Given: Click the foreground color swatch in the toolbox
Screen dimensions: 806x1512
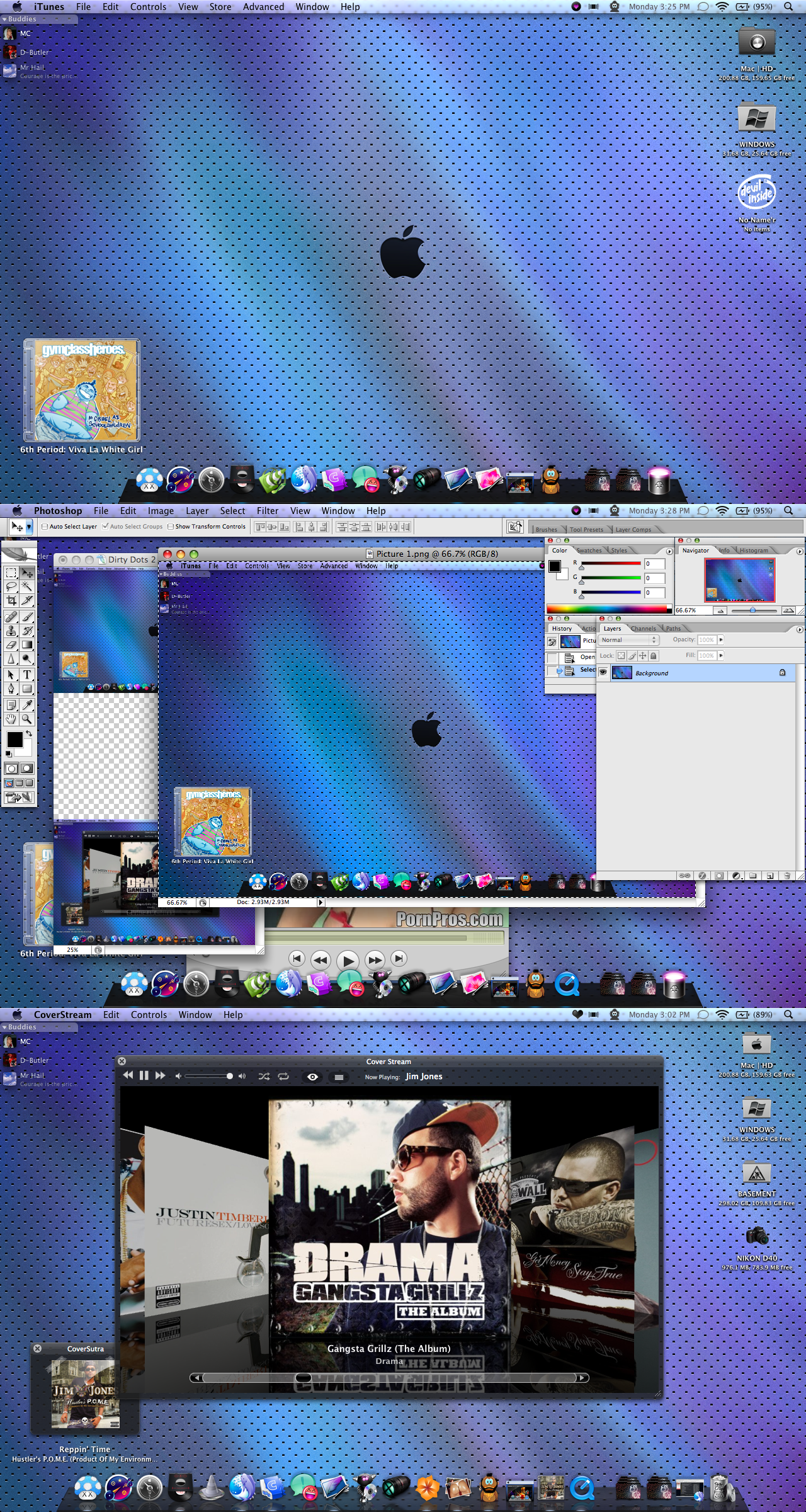Looking at the screenshot, I should (14, 740).
